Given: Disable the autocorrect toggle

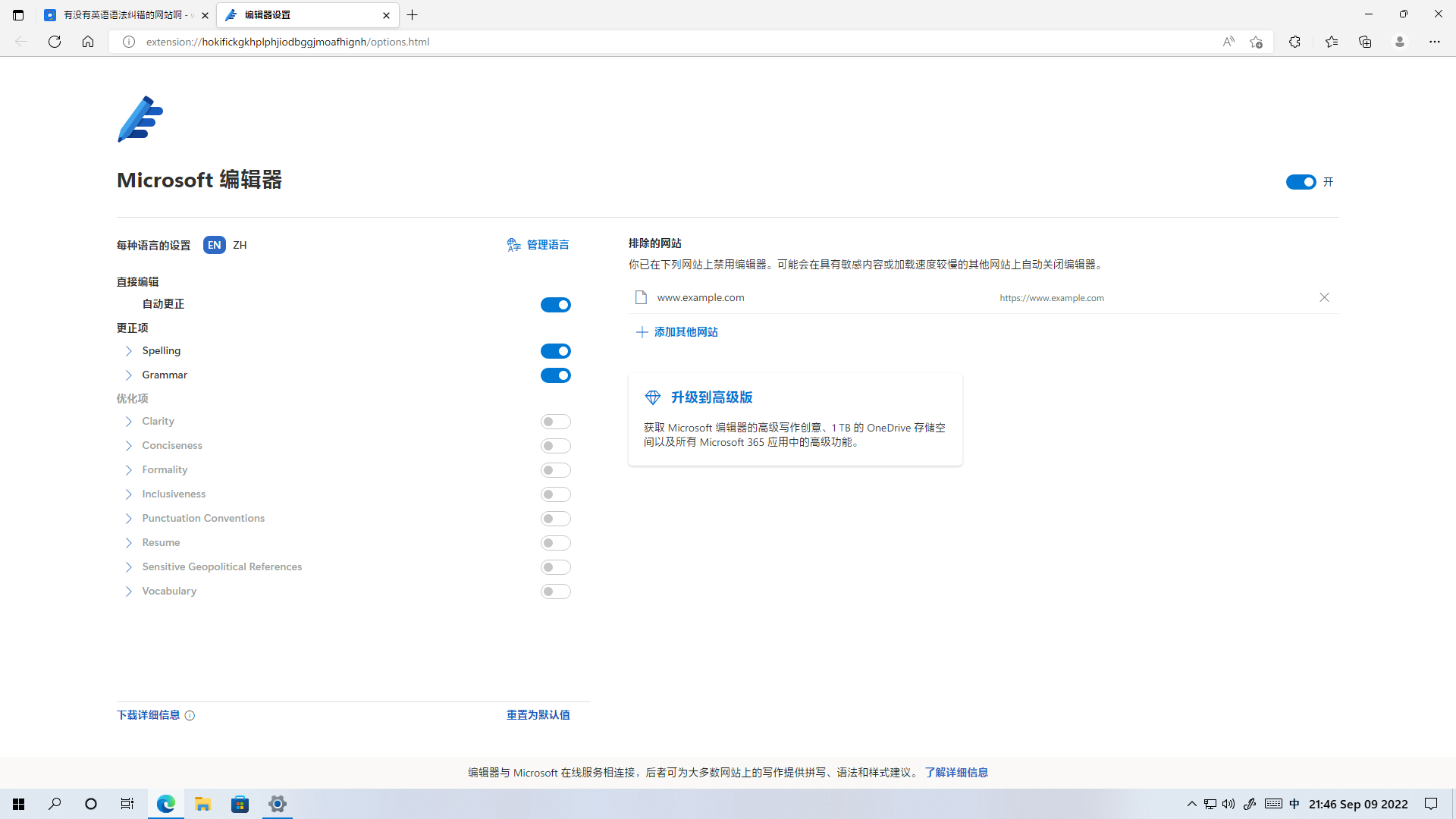Looking at the screenshot, I should (555, 305).
